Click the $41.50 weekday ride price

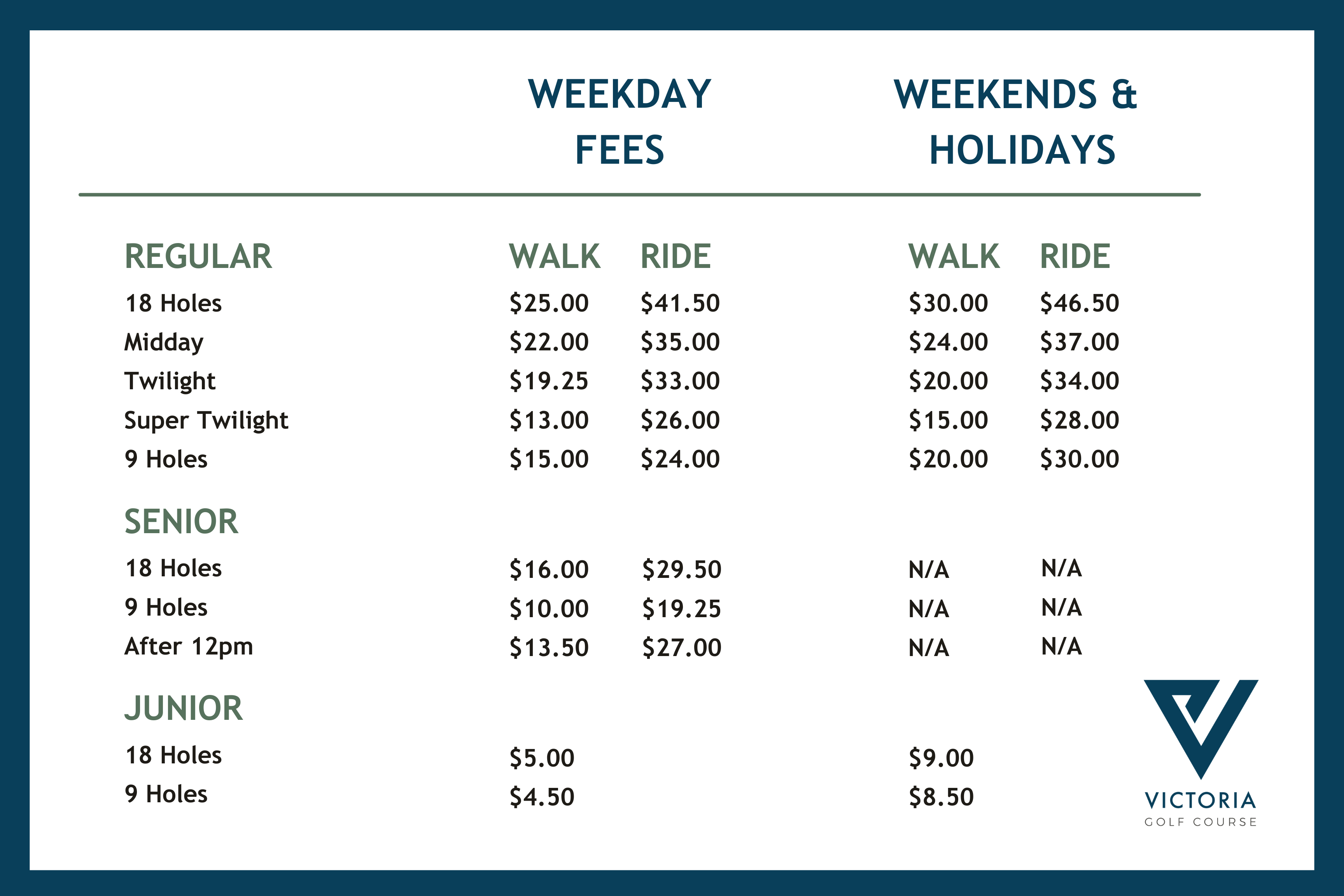pyautogui.click(x=680, y=303)
